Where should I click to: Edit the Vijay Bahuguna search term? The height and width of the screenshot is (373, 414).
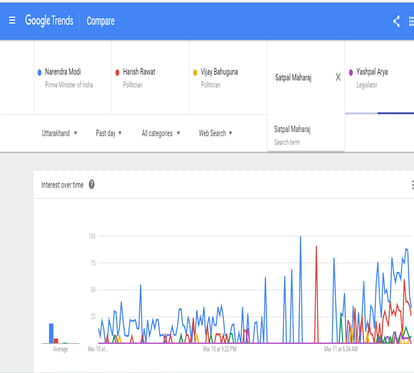pos(228,77)
